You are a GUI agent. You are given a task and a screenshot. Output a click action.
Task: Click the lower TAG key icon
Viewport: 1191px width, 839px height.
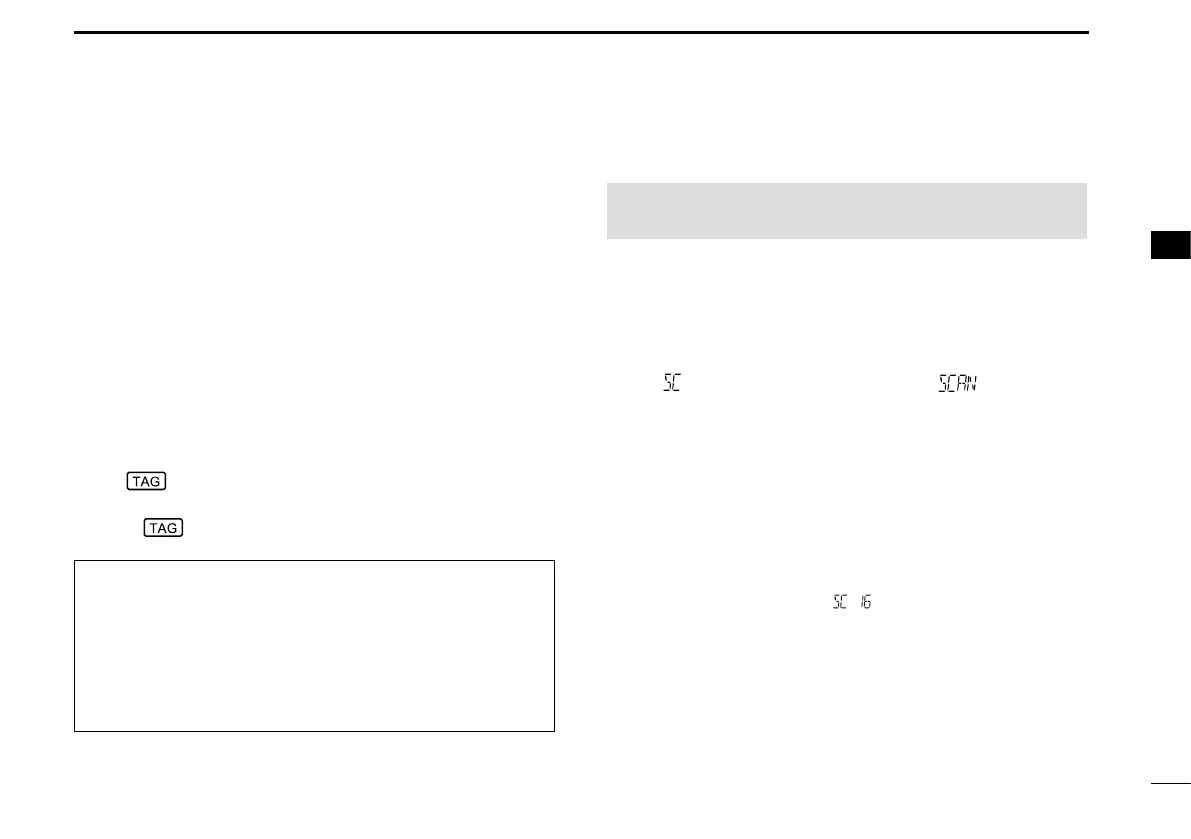pyautogui.click(x=163, y=527)
